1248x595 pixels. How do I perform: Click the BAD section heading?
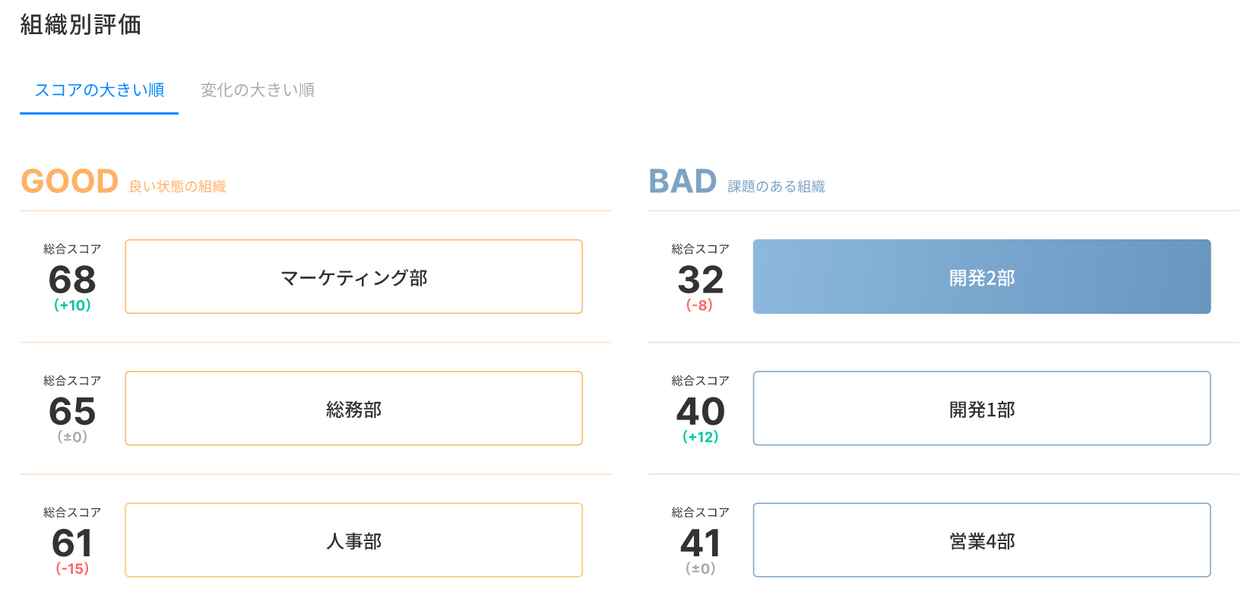click(x=683, y=181)
